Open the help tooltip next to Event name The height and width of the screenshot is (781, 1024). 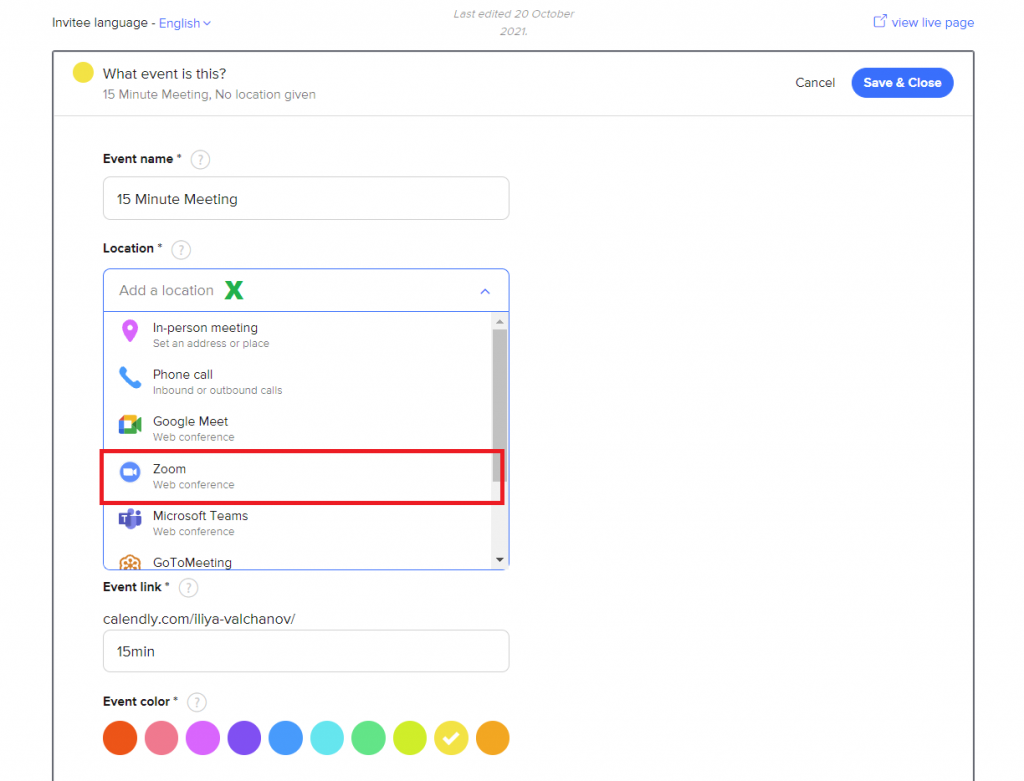point(200,159)
